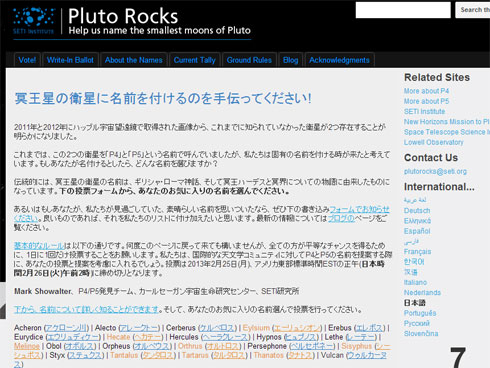Viewport: 490px width, 368px height.
Task: Switch language to Español
Action: [417, 231]
